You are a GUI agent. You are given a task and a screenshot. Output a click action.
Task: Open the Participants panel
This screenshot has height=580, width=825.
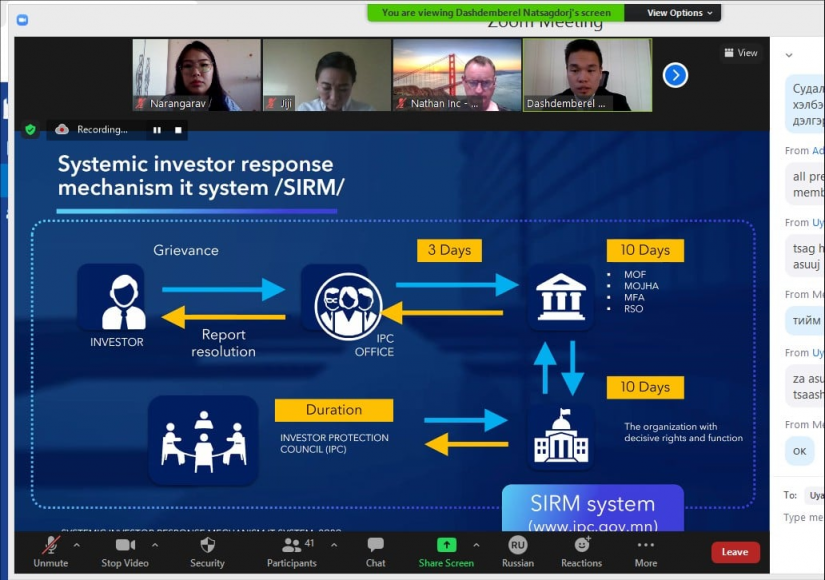pos(291,552)
